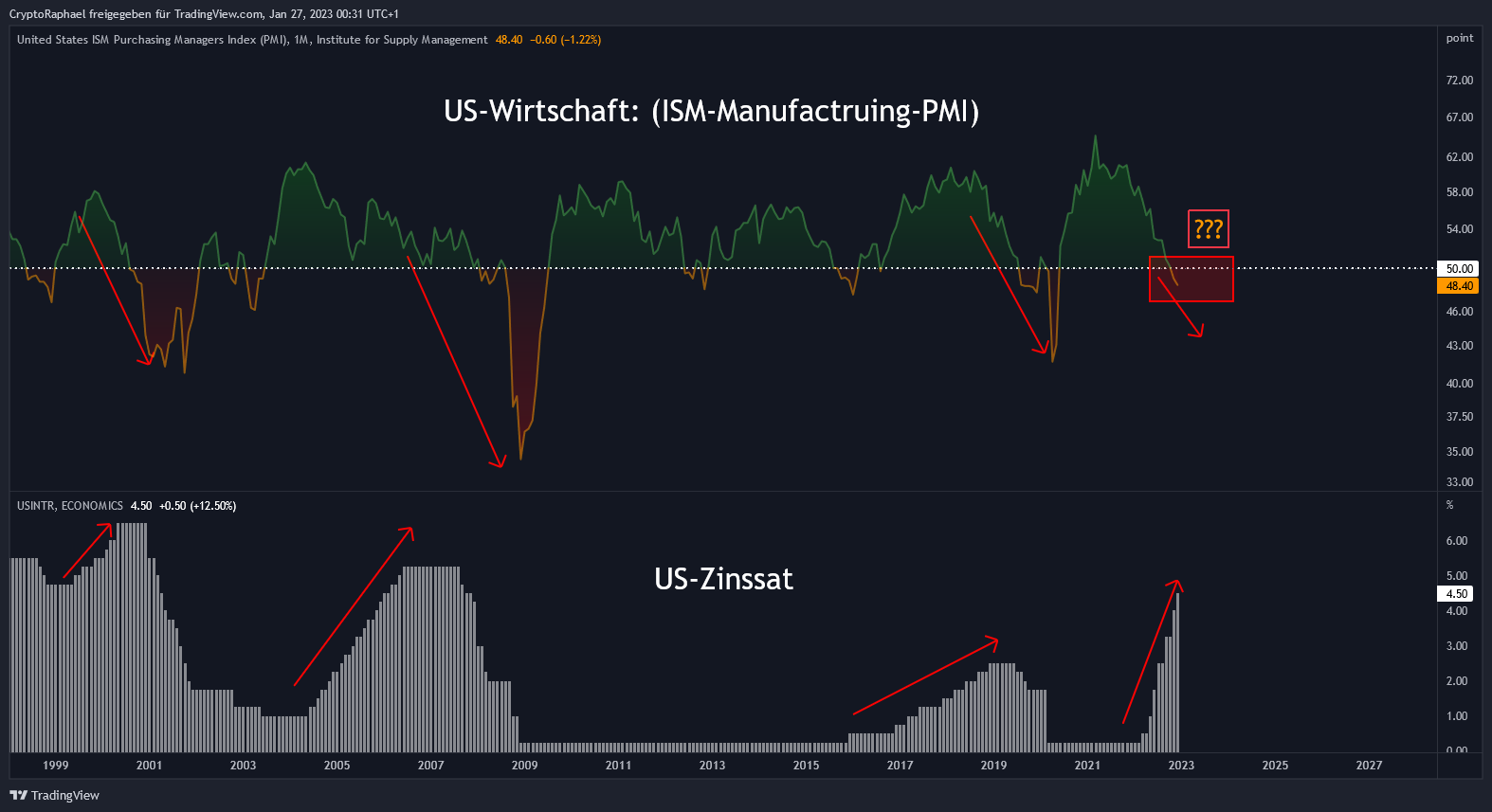Click the 2017 label on time axis
Screen dimensions: 1492x812
pyautogui.click(x=901, y=766)
